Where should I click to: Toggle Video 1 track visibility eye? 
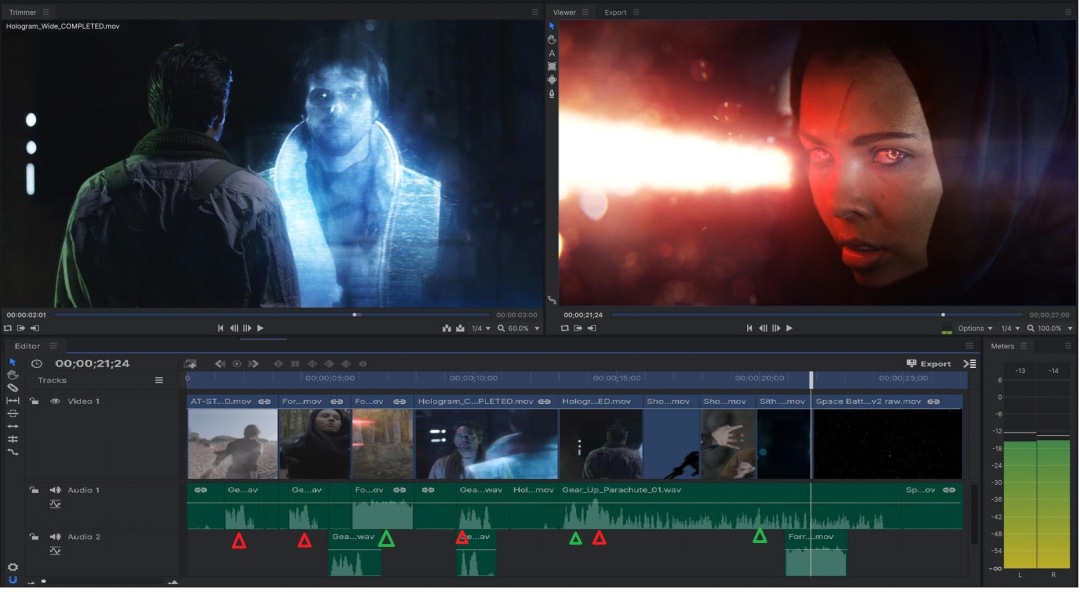coord(55,401)
